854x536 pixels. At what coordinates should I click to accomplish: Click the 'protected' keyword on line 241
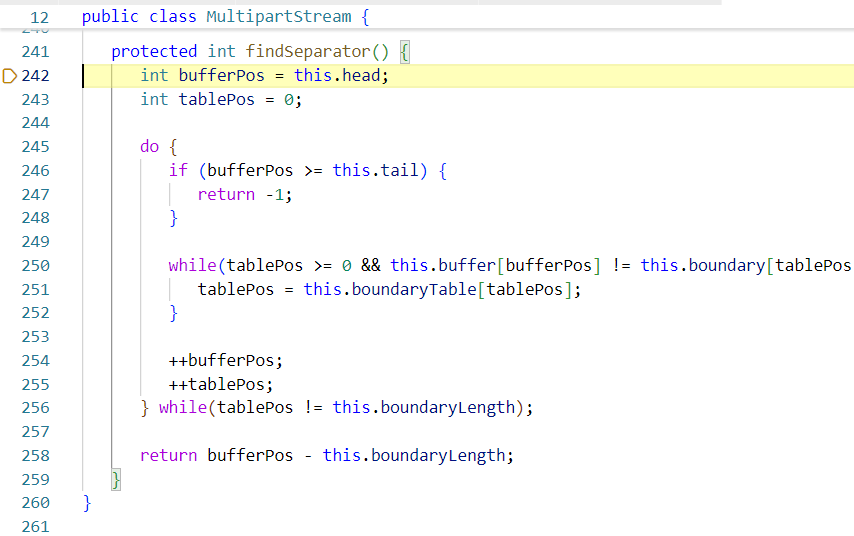[154, 52]
